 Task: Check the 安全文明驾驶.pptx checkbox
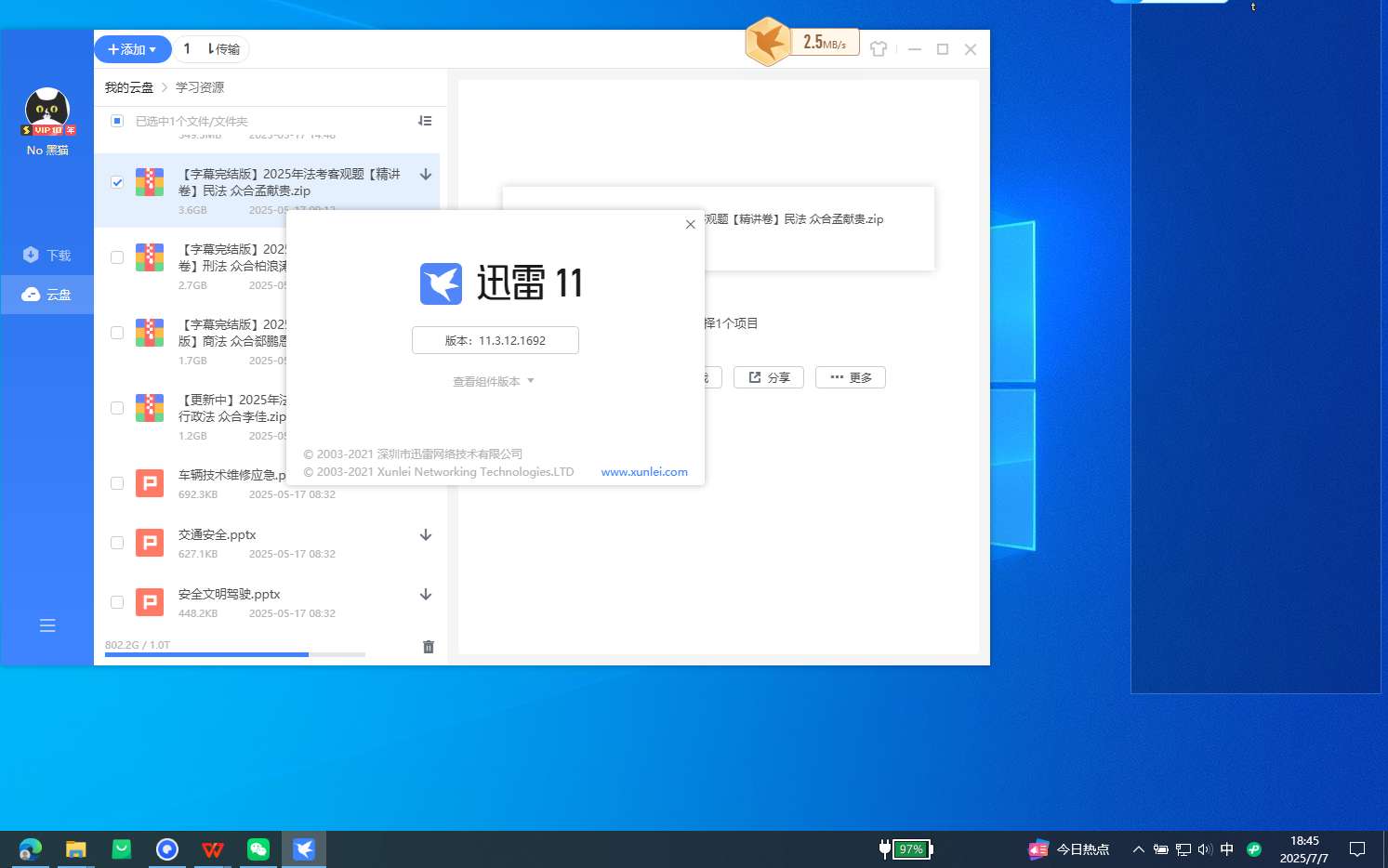pos(117,602)
